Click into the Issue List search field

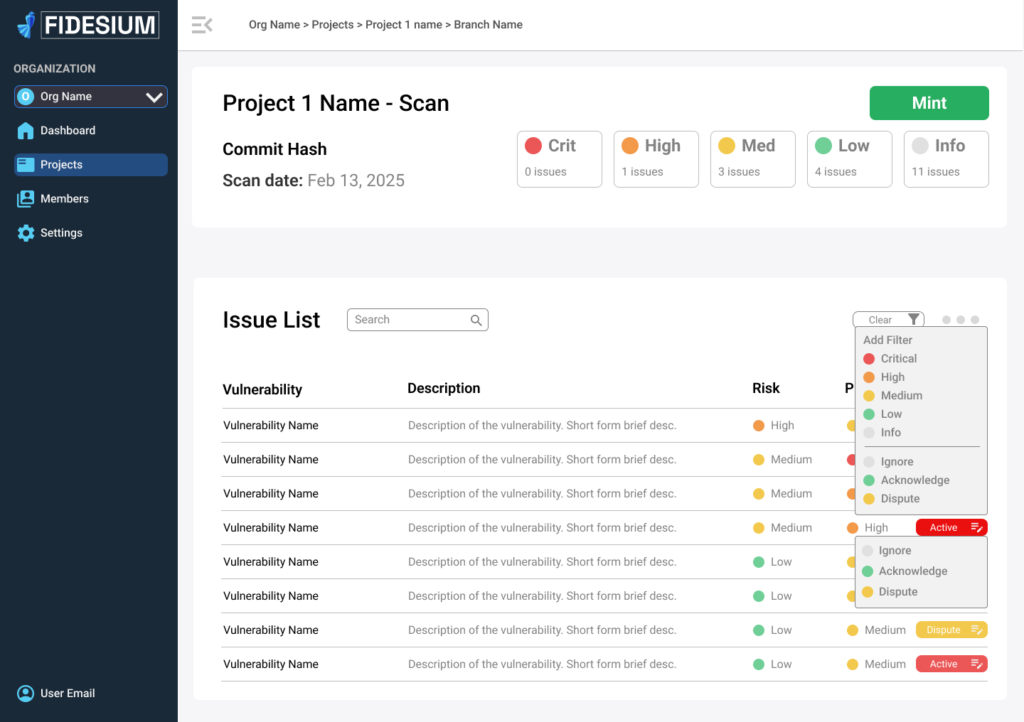(408, 320)
